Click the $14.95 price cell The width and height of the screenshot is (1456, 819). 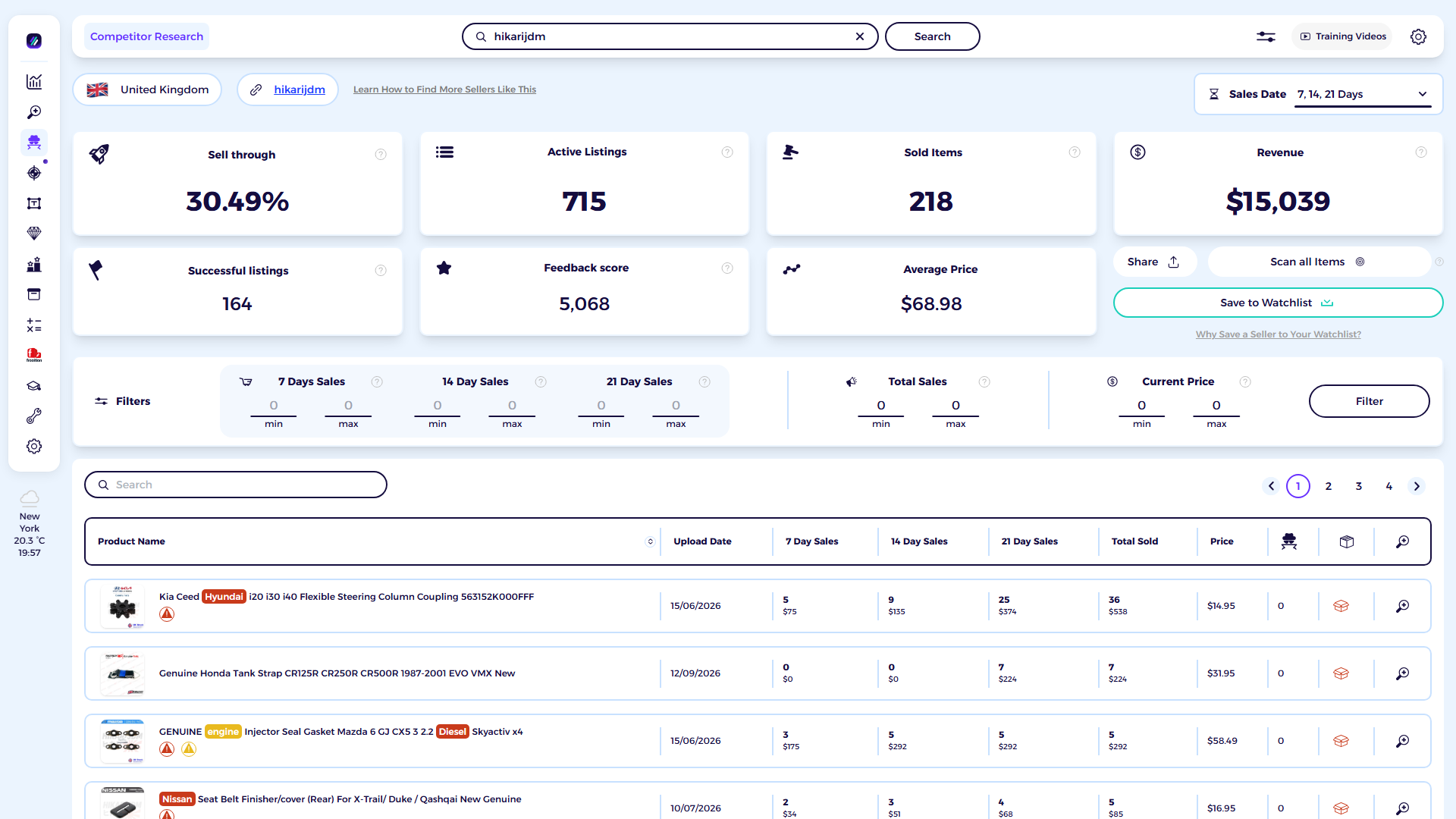[x=1221, y=606]
